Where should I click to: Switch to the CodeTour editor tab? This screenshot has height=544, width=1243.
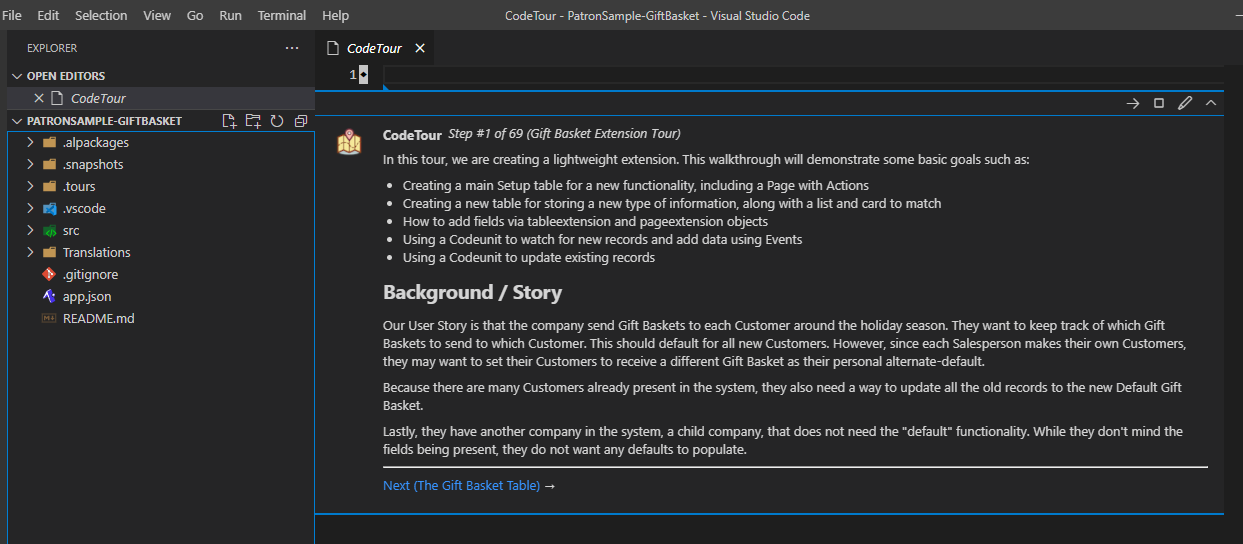pyautogui.click(x=374, y=48)
